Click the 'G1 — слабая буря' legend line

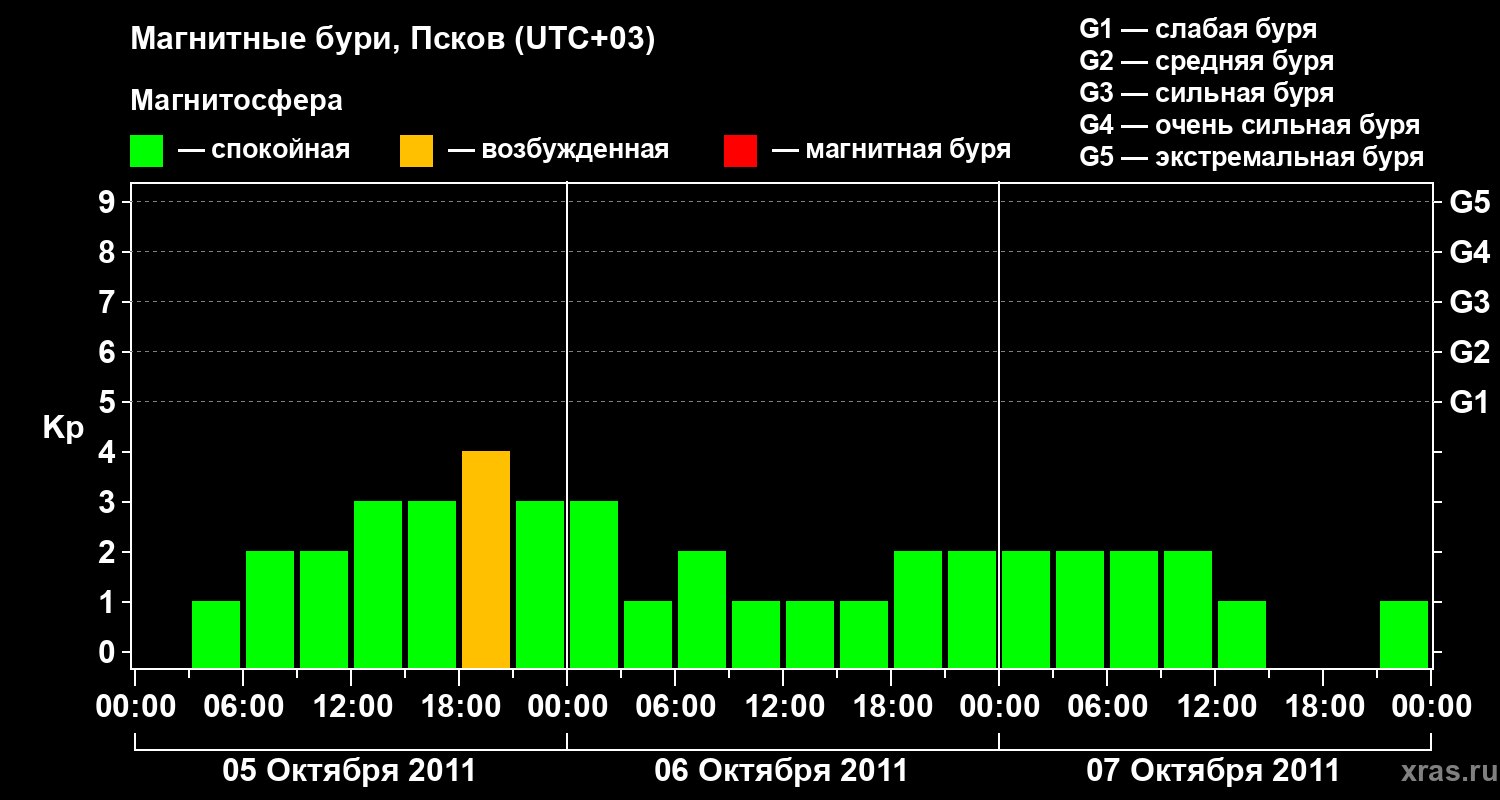[1198, 29]
